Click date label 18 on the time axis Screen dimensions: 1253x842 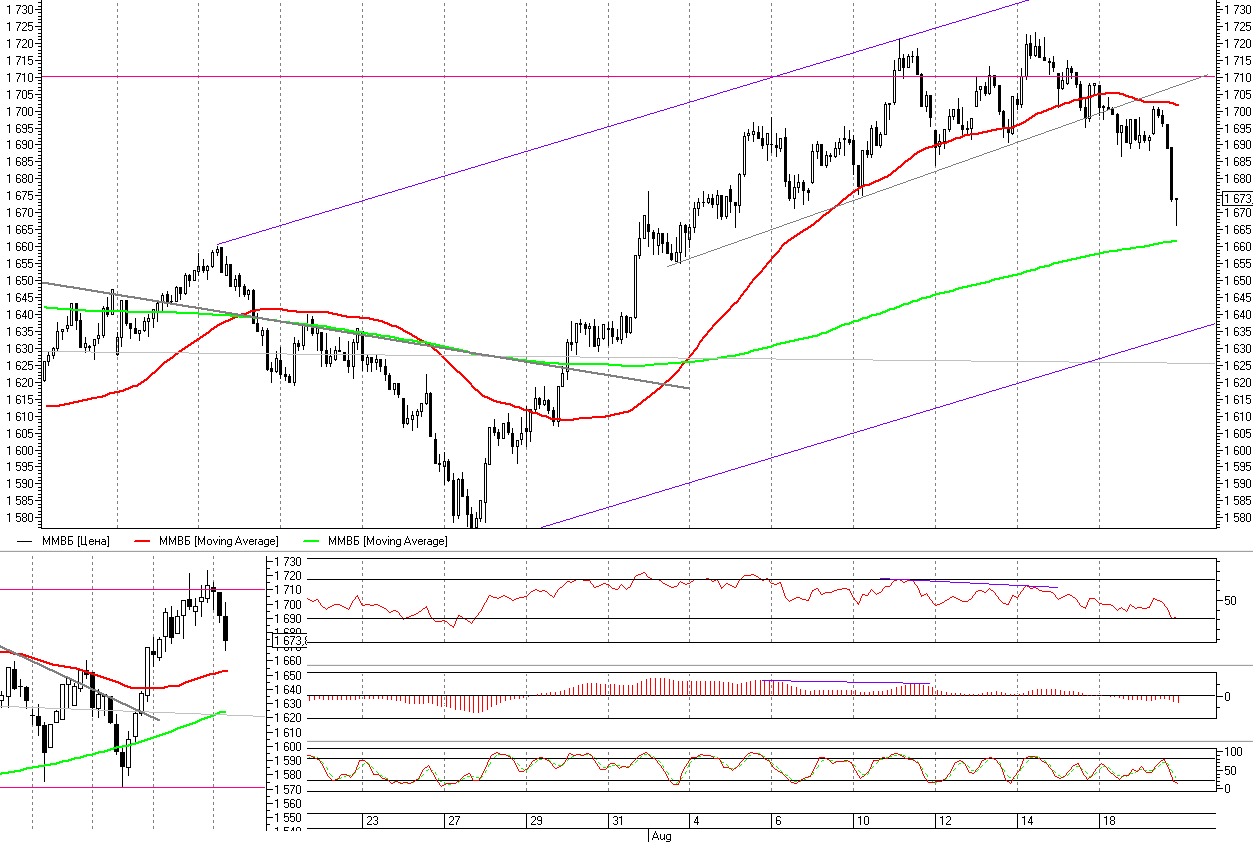point(1108,821)
